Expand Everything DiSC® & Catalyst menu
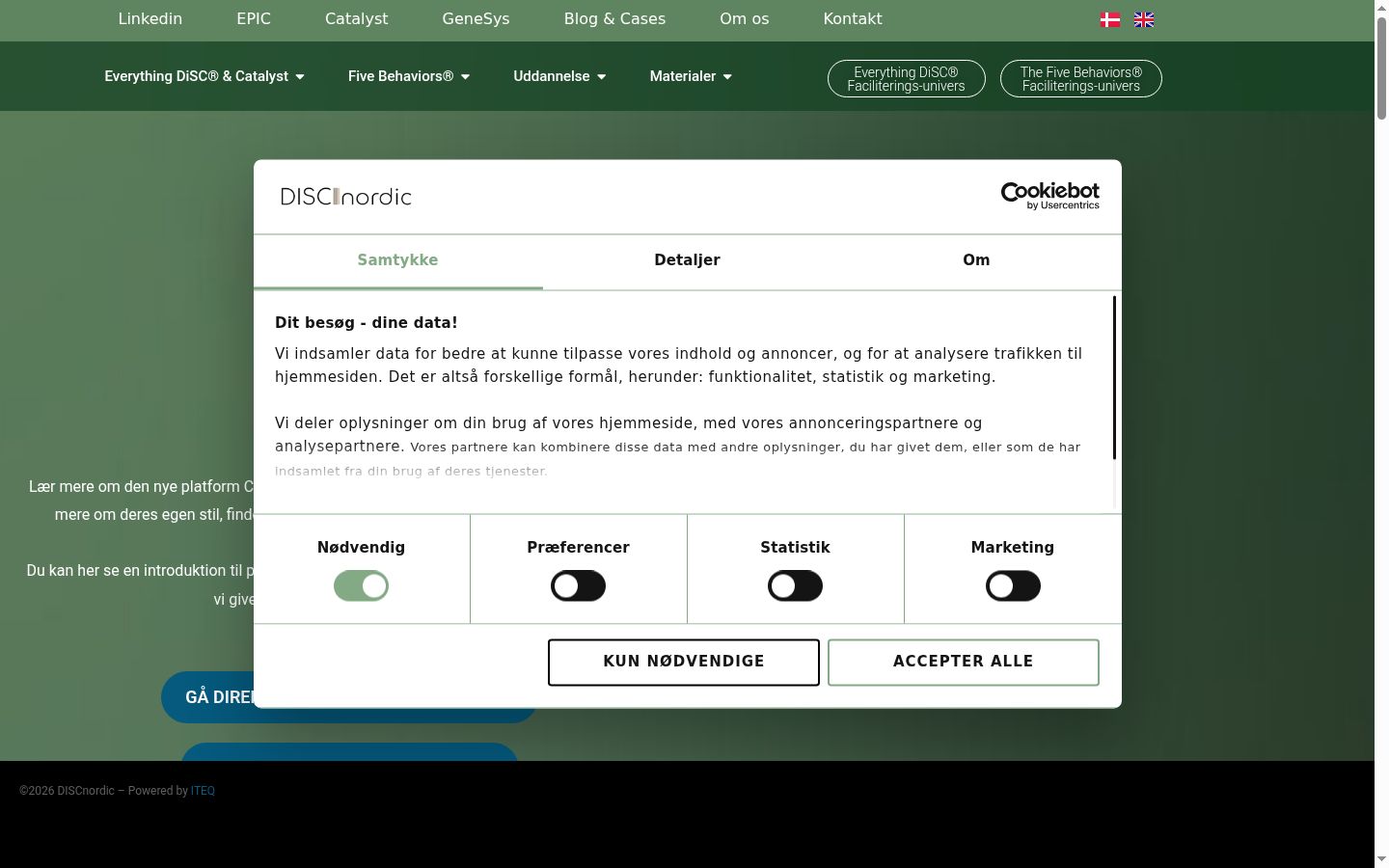The height and width of the screenshot is (868, 1389). click(204, 76)
